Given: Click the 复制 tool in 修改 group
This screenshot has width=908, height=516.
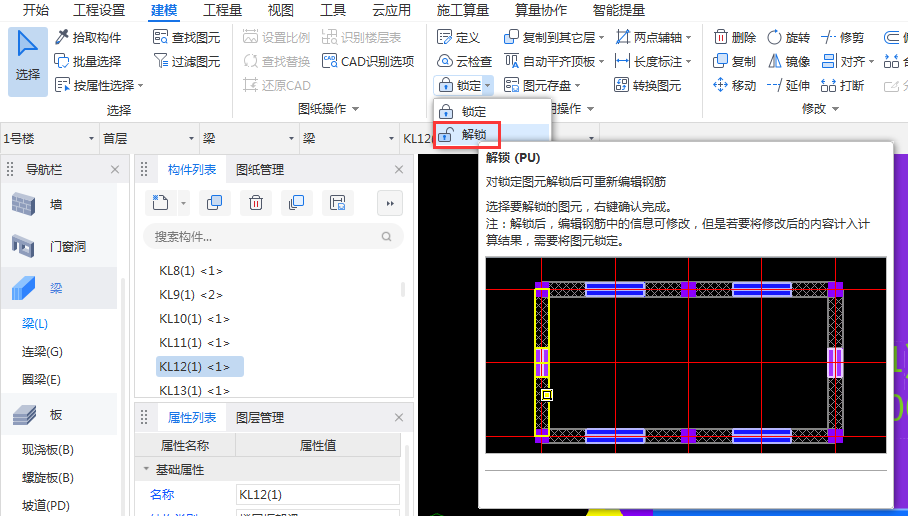Looking at the screenshot, I should click(x=735, y=61).
